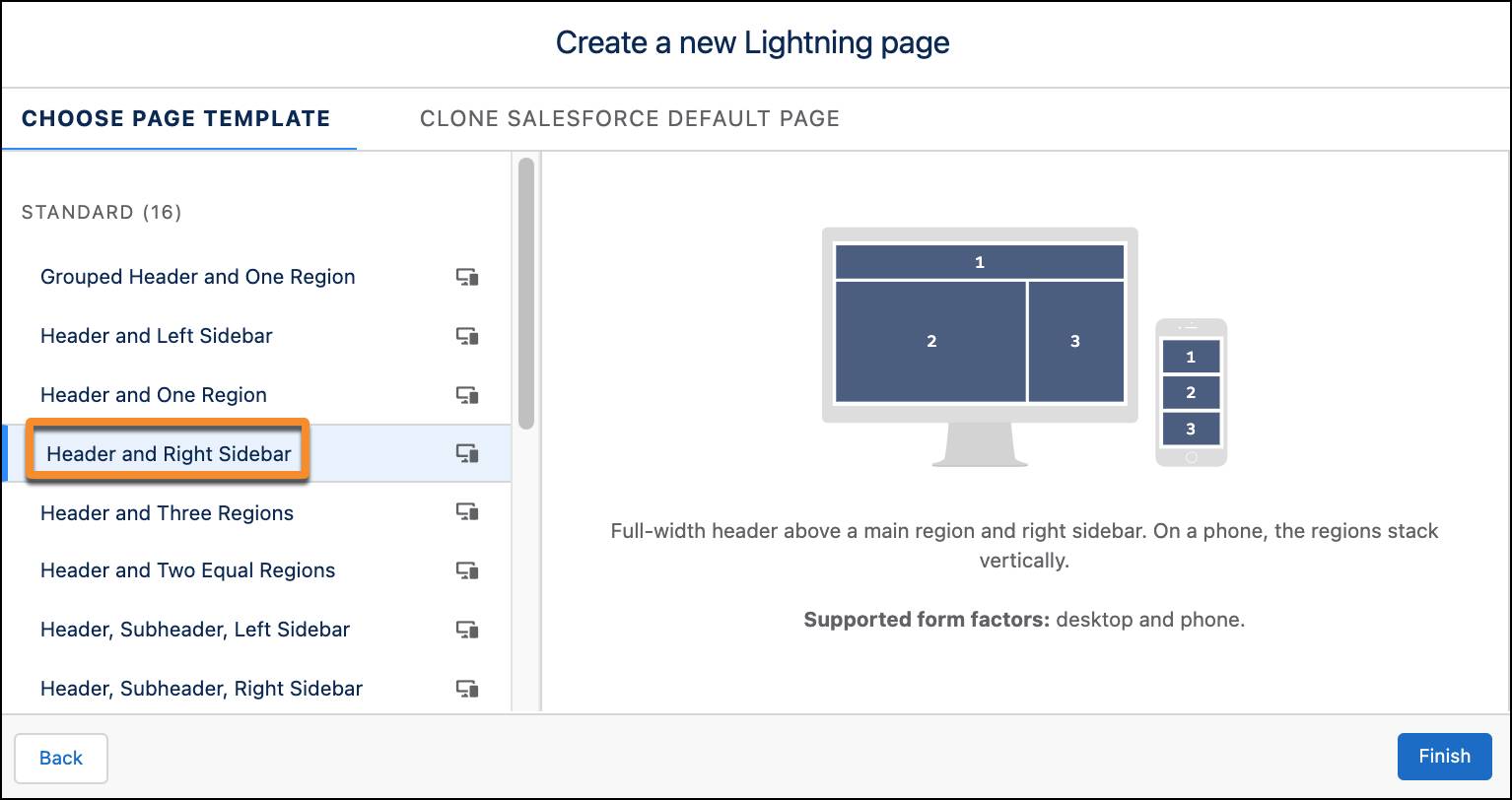Click the device icon next to Header and Left Sidebar
This screenshot has width=1512, height=800.
(468, 336)
